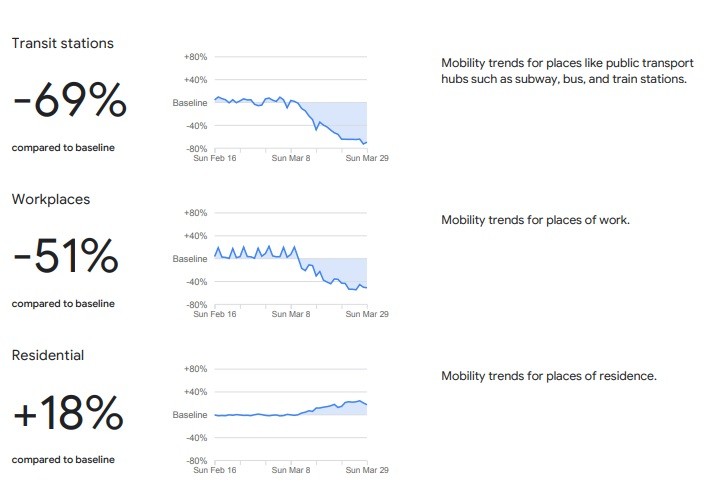The image size is (725, 497).
Task: Click the places of residence description
Action: point(548,376)
